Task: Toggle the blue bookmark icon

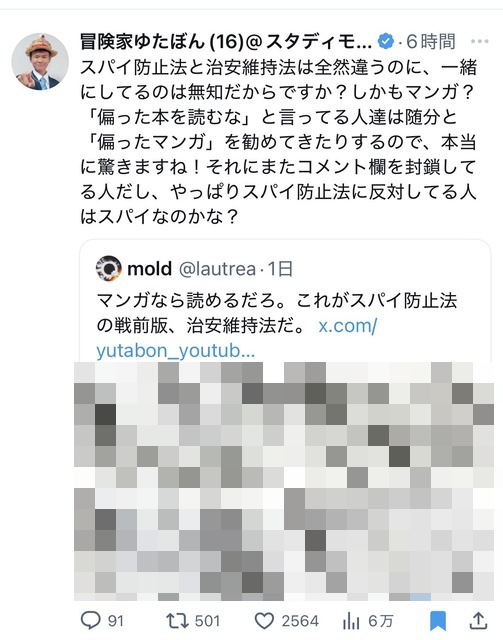Action: pyautogui.click(x=438, y=621)
